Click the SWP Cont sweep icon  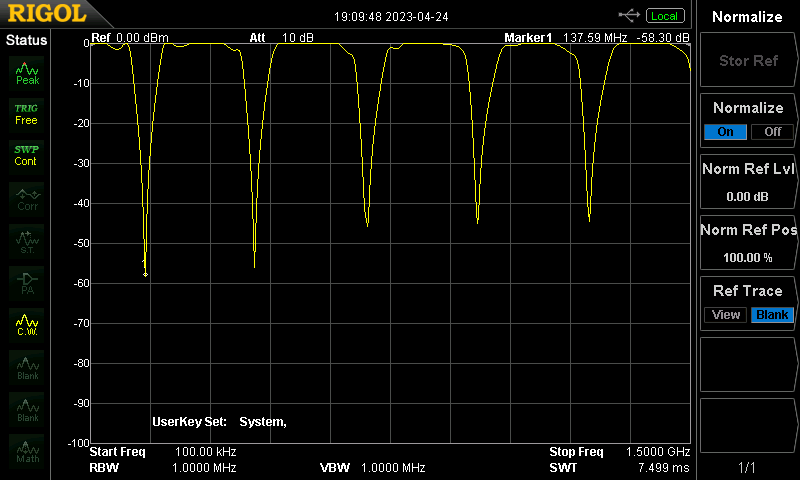pyautogui.click(x=26, y=155)
